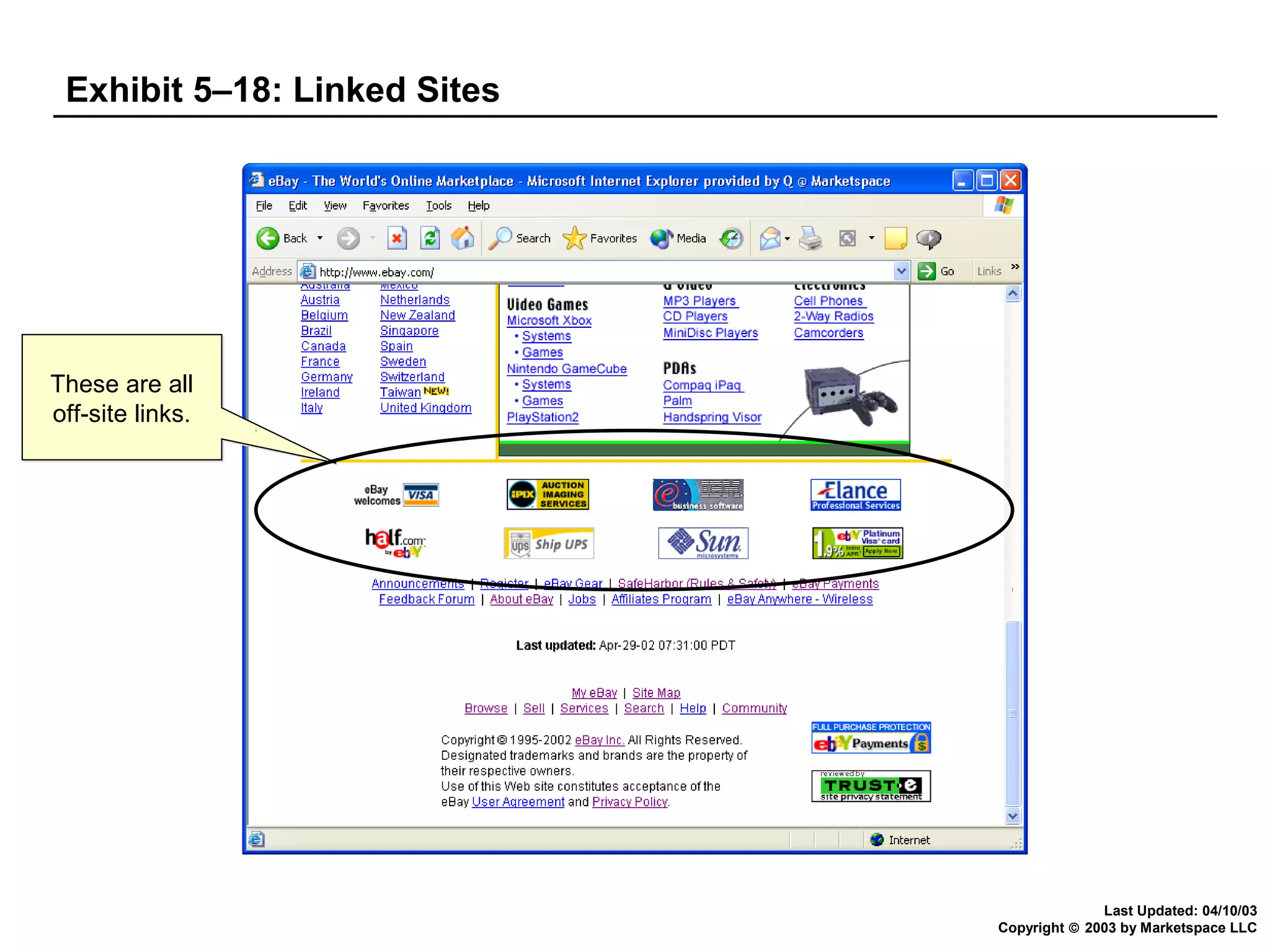Click the Windows flag logo

[x=1004, y=206]
